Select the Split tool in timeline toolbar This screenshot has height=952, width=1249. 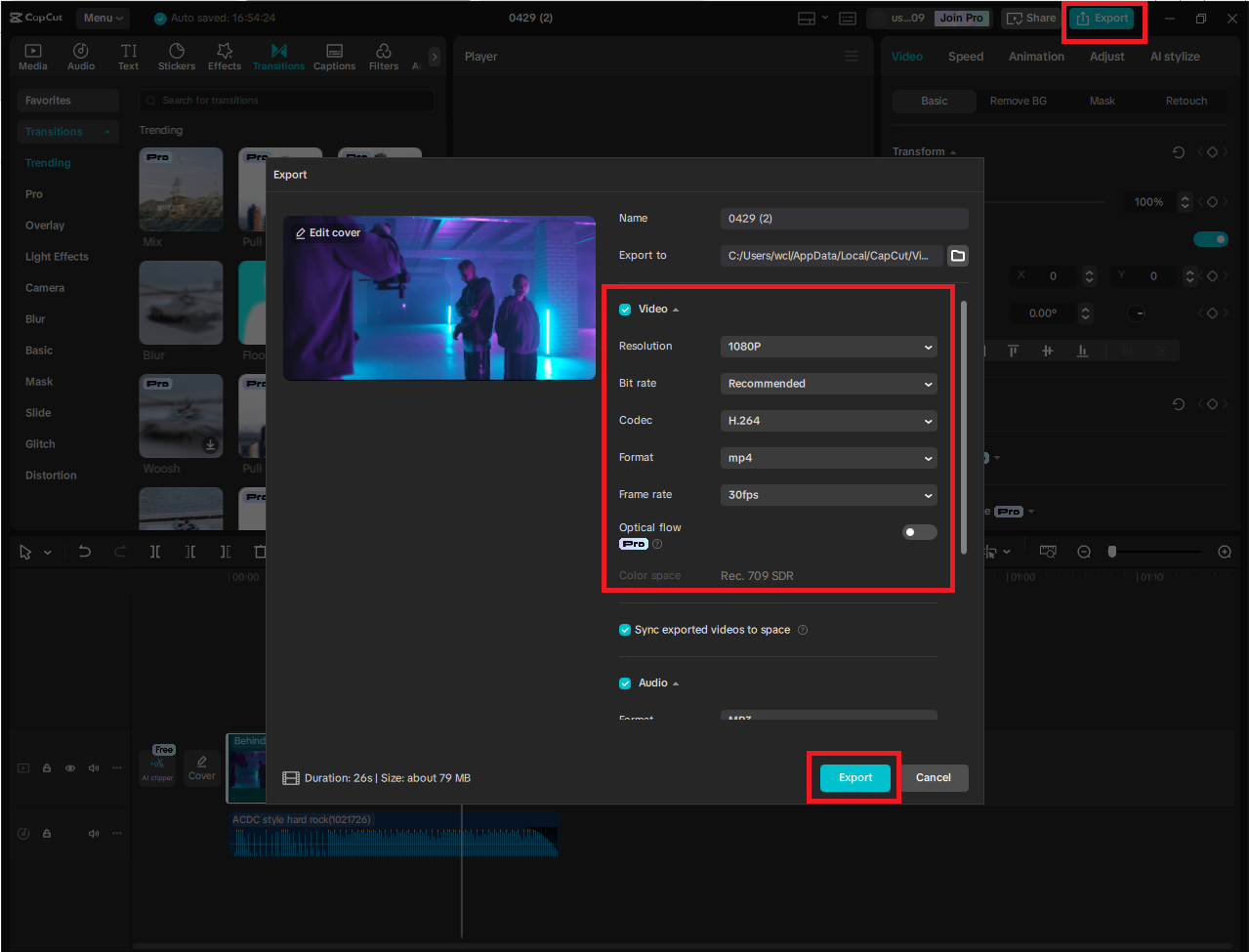pos(155,552)
